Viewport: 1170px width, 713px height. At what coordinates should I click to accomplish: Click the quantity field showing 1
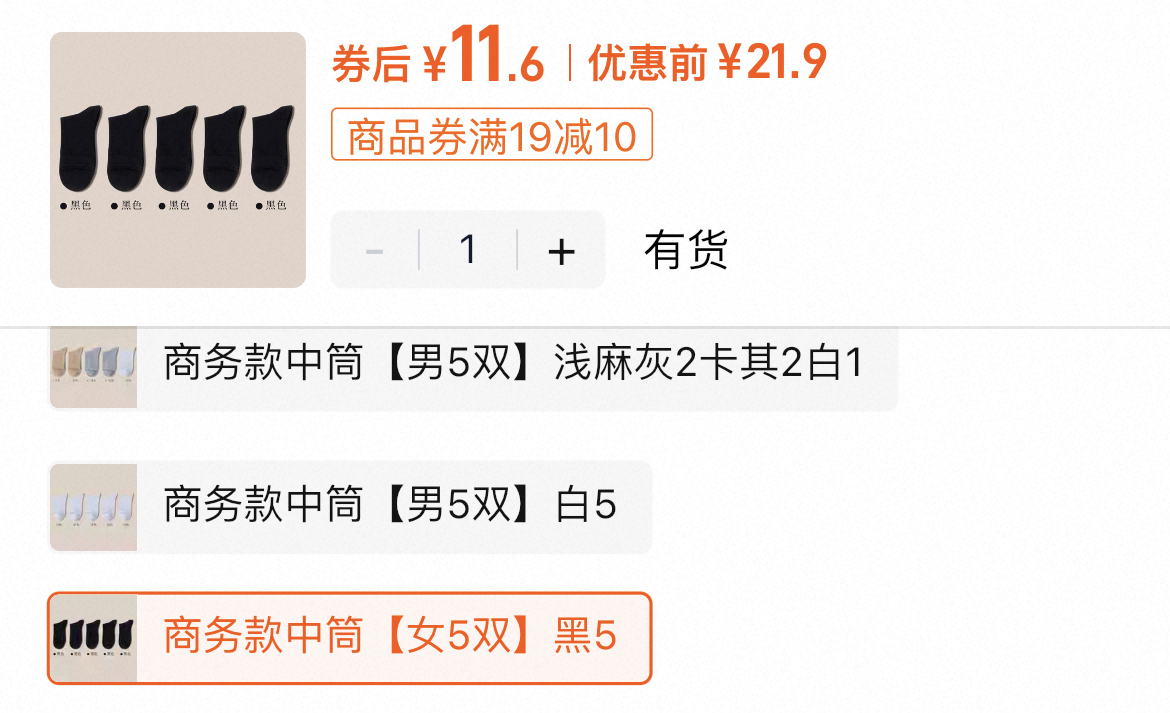[x=468, y=249]
